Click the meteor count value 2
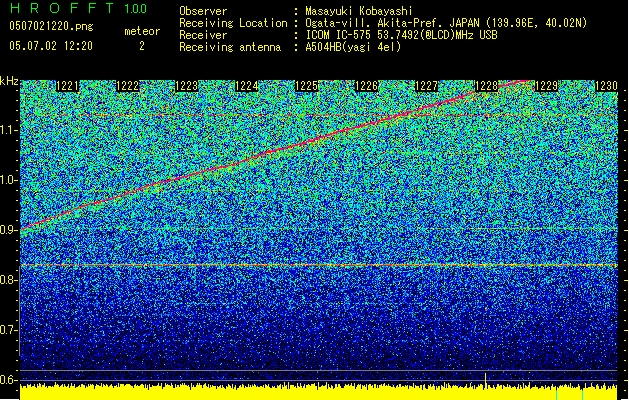 142,46
